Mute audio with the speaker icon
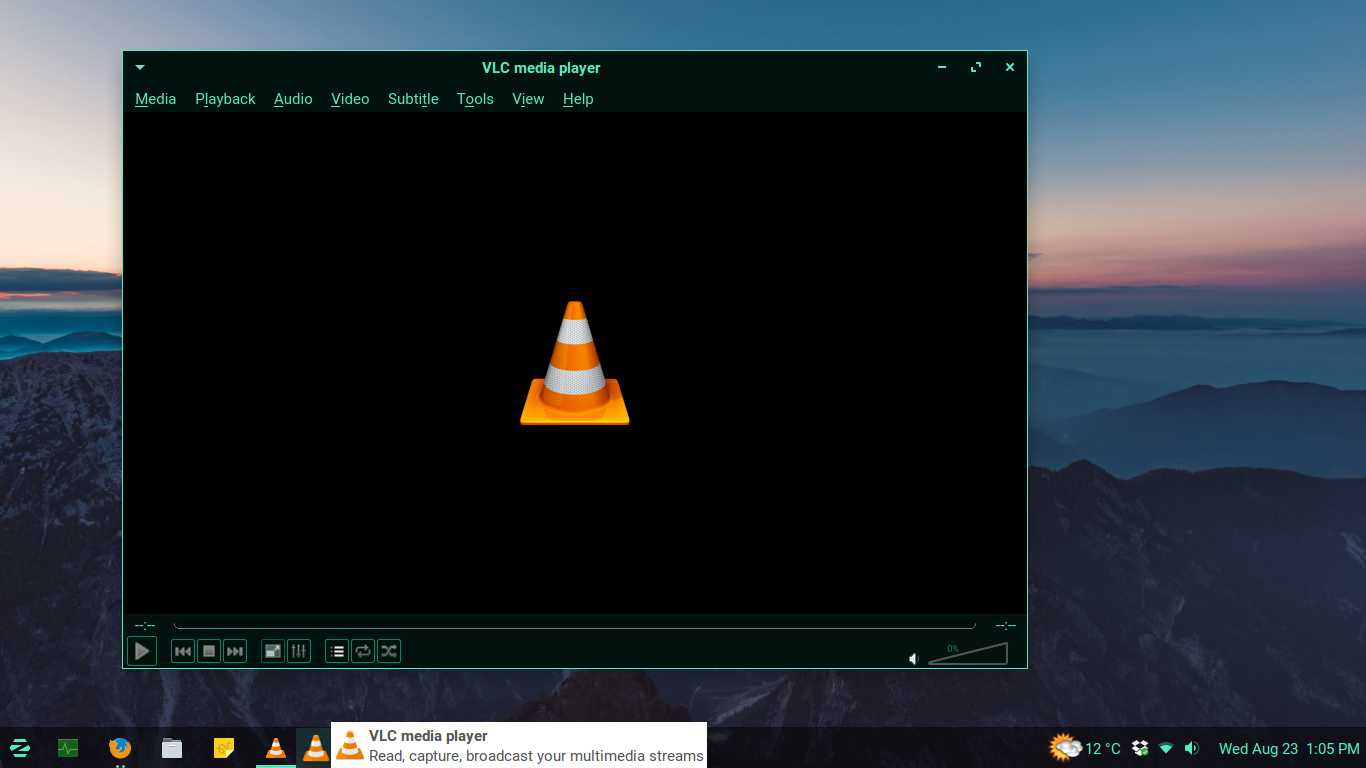The width and height of the screenshot is (1366, 768). tap(913, 659)
